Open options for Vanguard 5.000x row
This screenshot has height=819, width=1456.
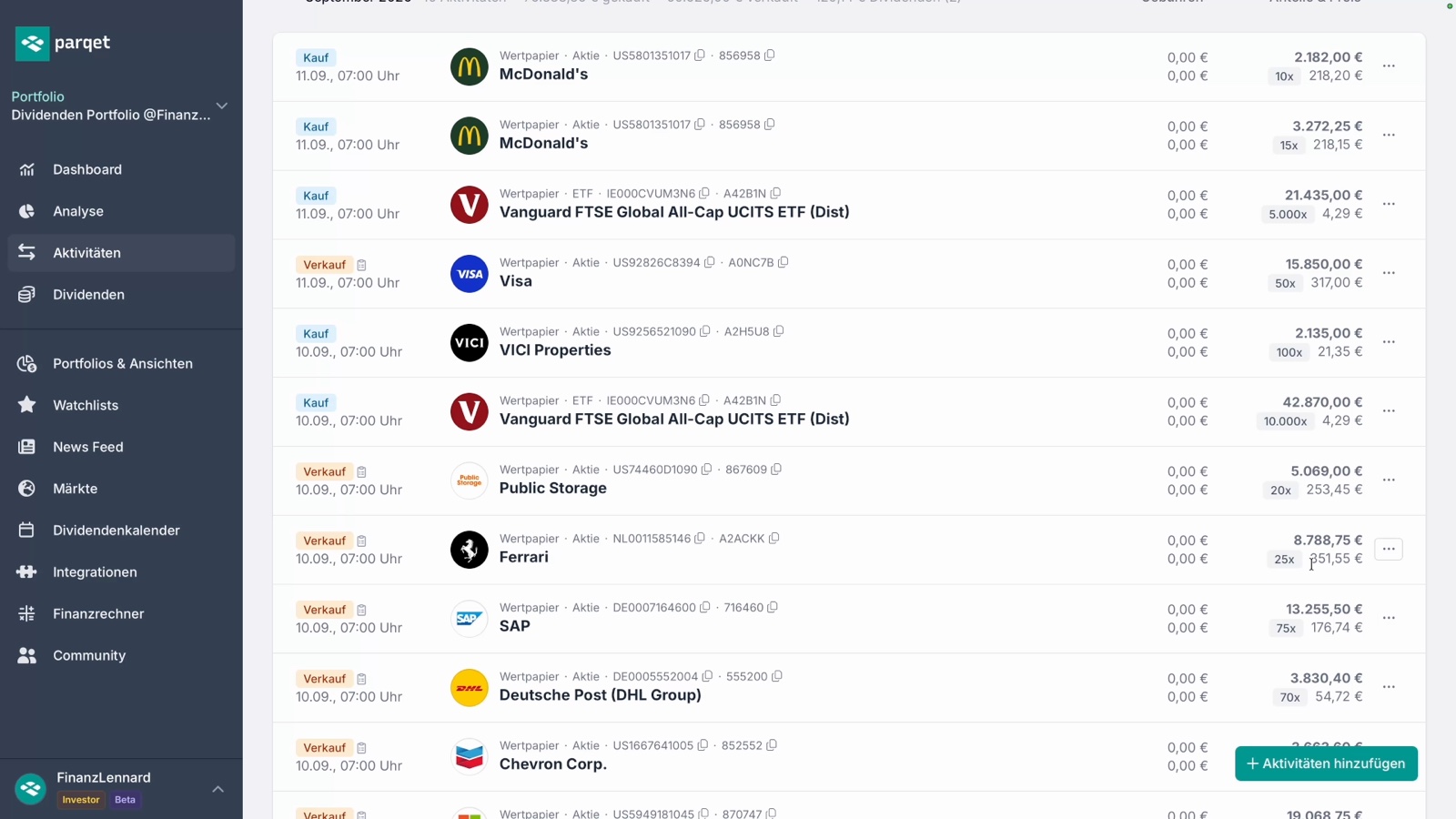tap(1389, 204)
